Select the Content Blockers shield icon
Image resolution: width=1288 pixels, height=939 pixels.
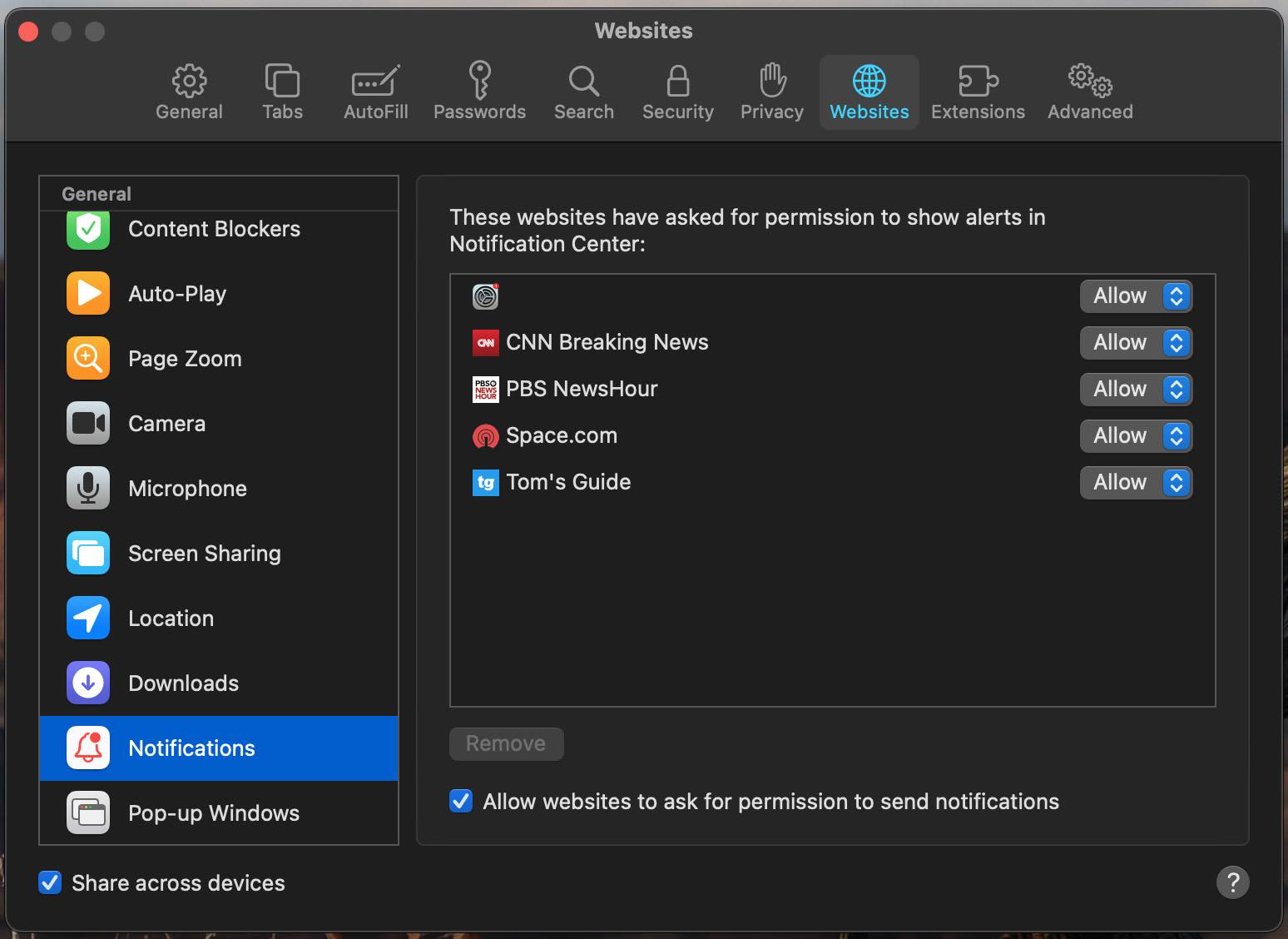click(x=87, y=229)
